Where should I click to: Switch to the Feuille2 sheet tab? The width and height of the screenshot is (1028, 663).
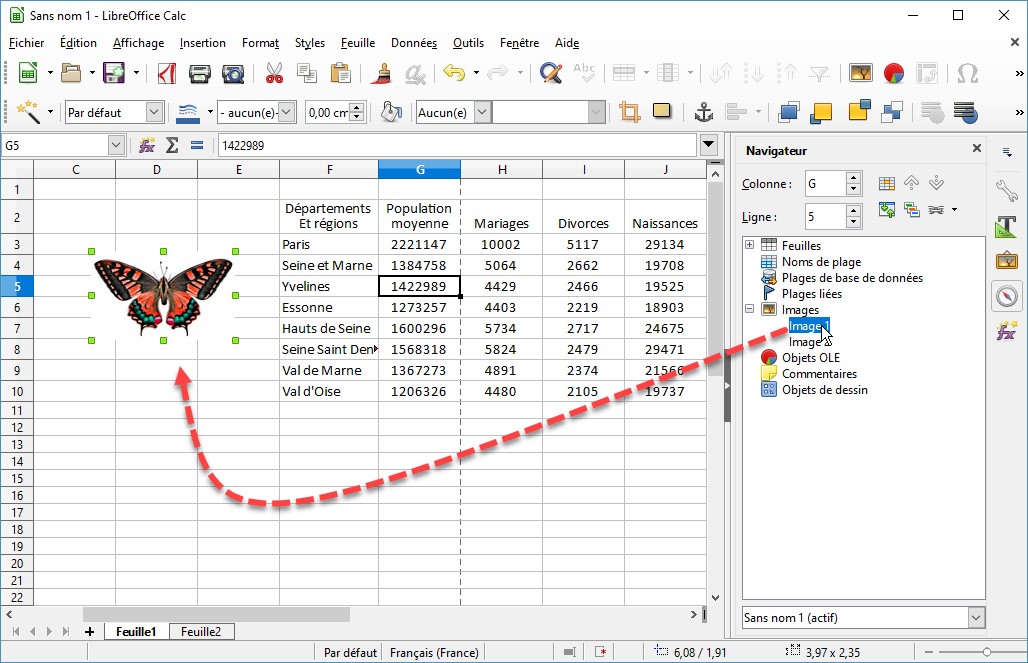pyautogui.click(x=201, y=631)
